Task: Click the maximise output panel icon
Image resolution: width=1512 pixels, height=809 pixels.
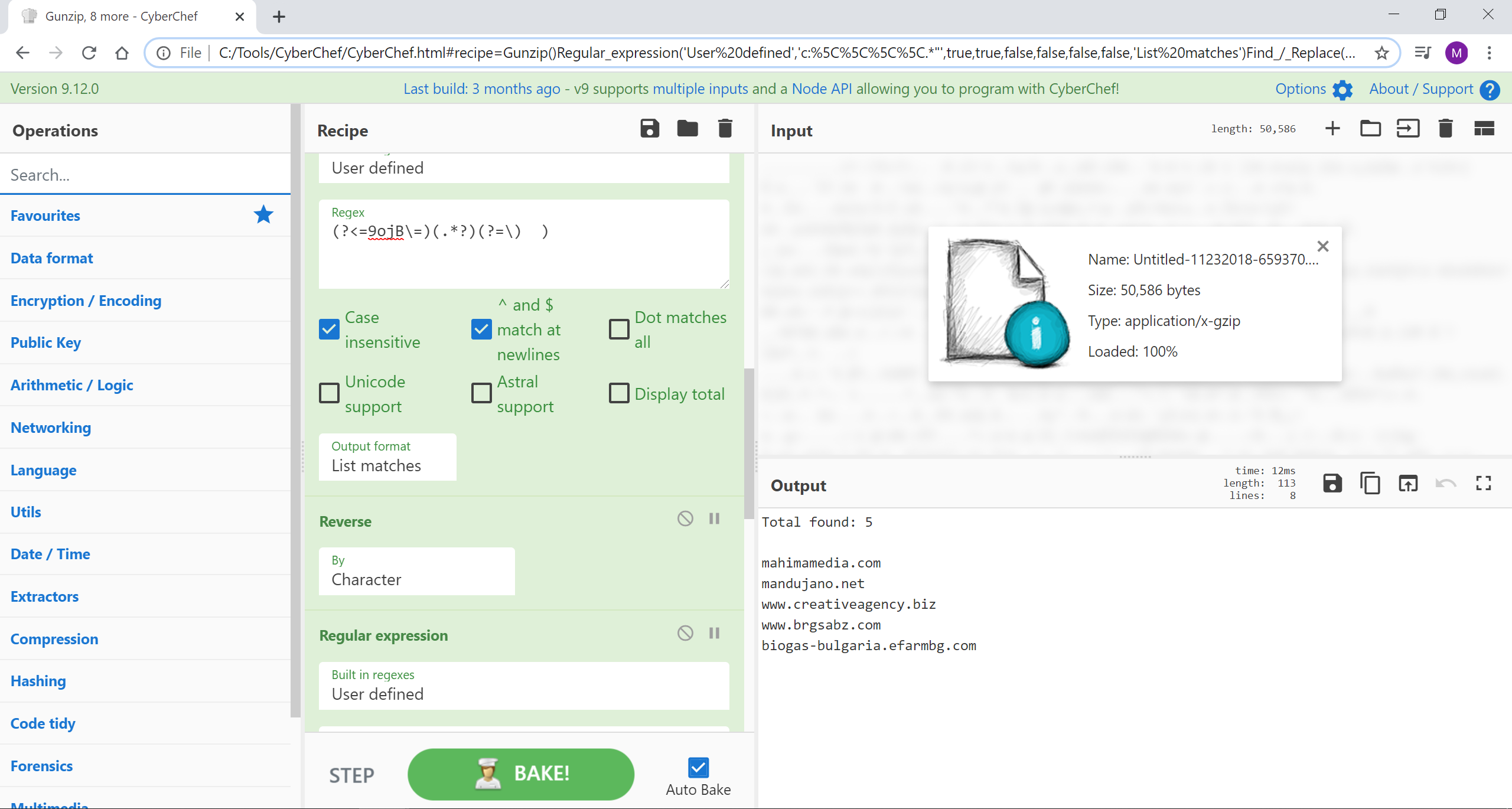Action: click(x=1484, y=483)
